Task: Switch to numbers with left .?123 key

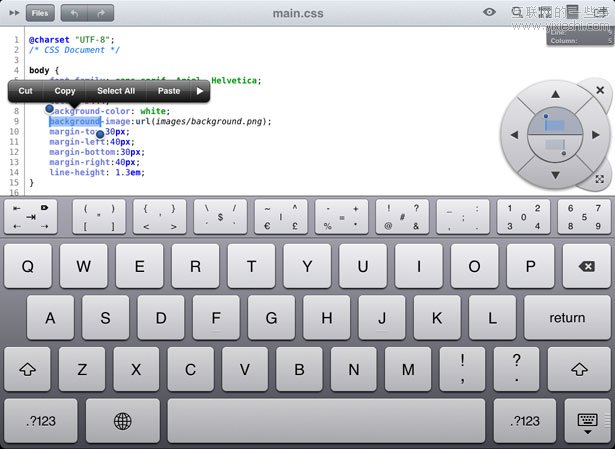Action: [x=41, y=421]
